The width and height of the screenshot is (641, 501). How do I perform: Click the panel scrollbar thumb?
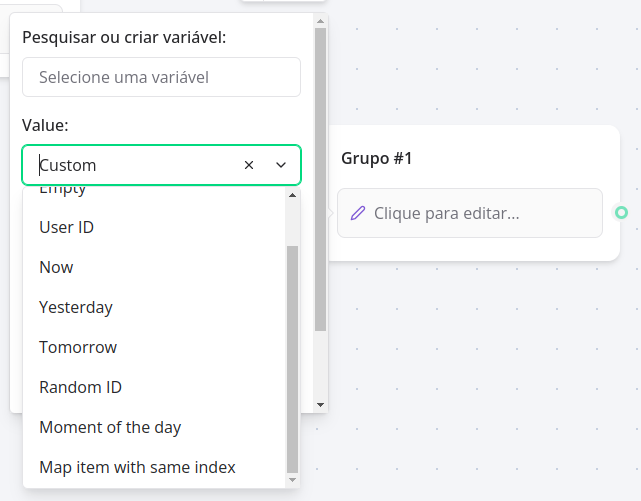[320, 179]
